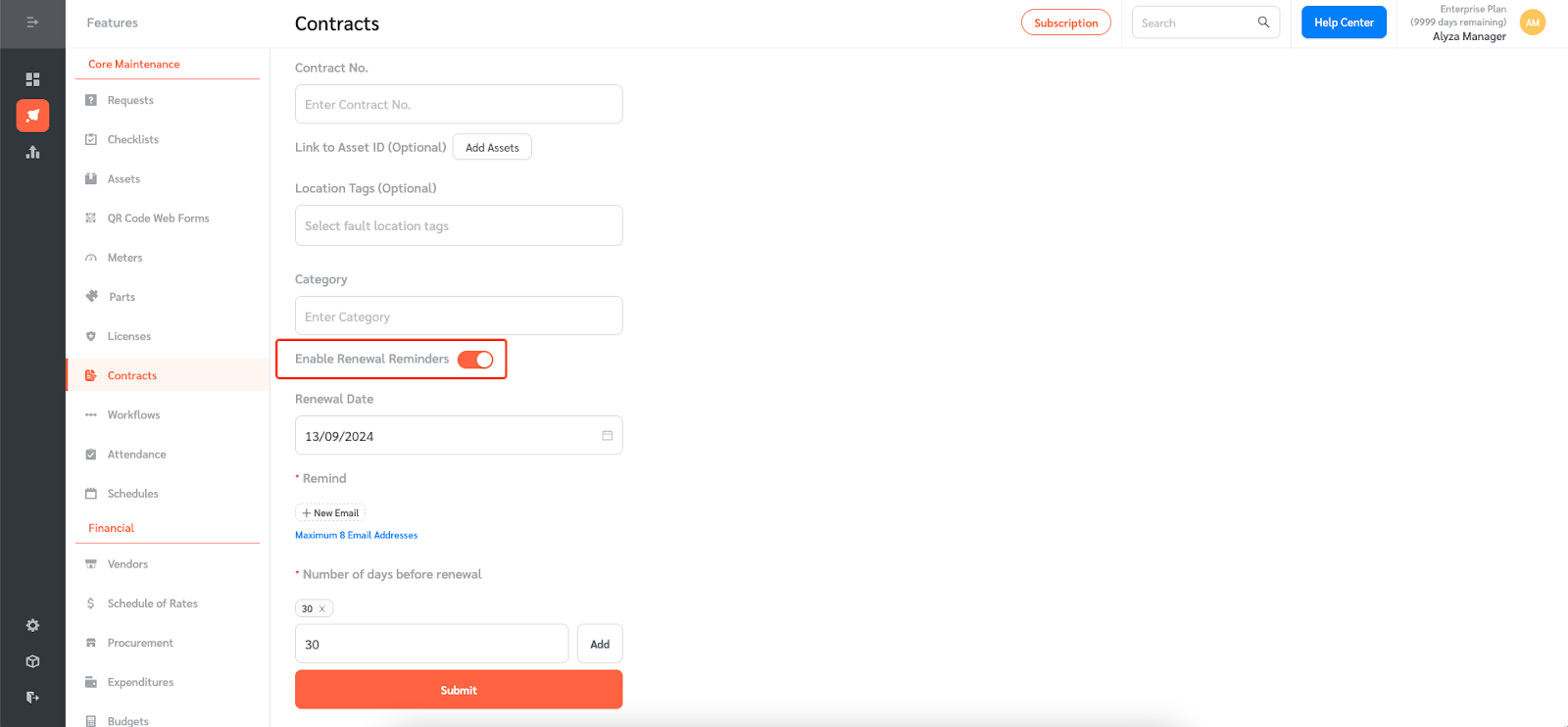Open Schedule of Rates menu item
The height and width of the screenshot is (727, 1568).
pyautogui.click(x=153, y=604)
